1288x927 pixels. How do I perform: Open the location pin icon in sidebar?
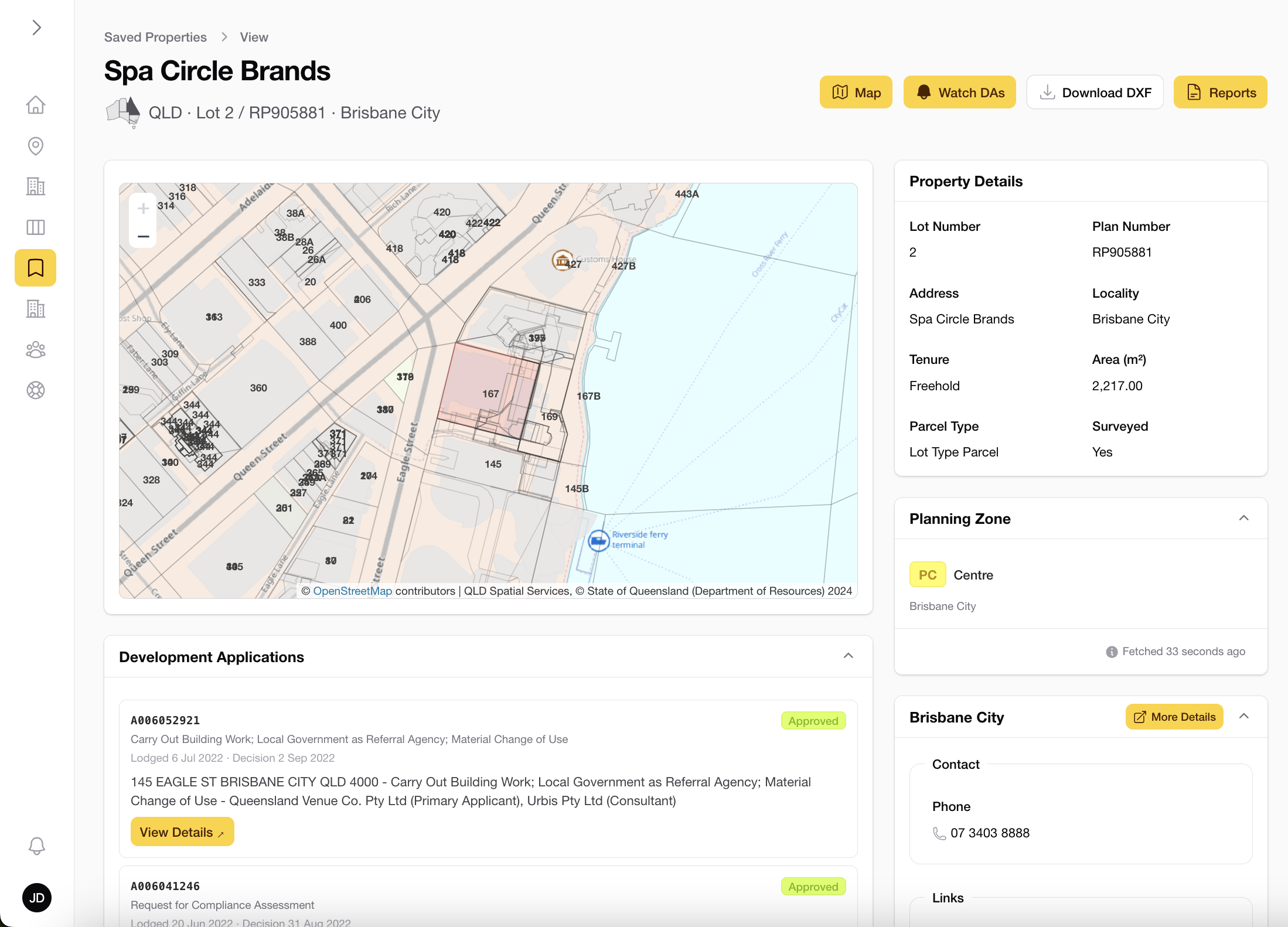point(36,146)
